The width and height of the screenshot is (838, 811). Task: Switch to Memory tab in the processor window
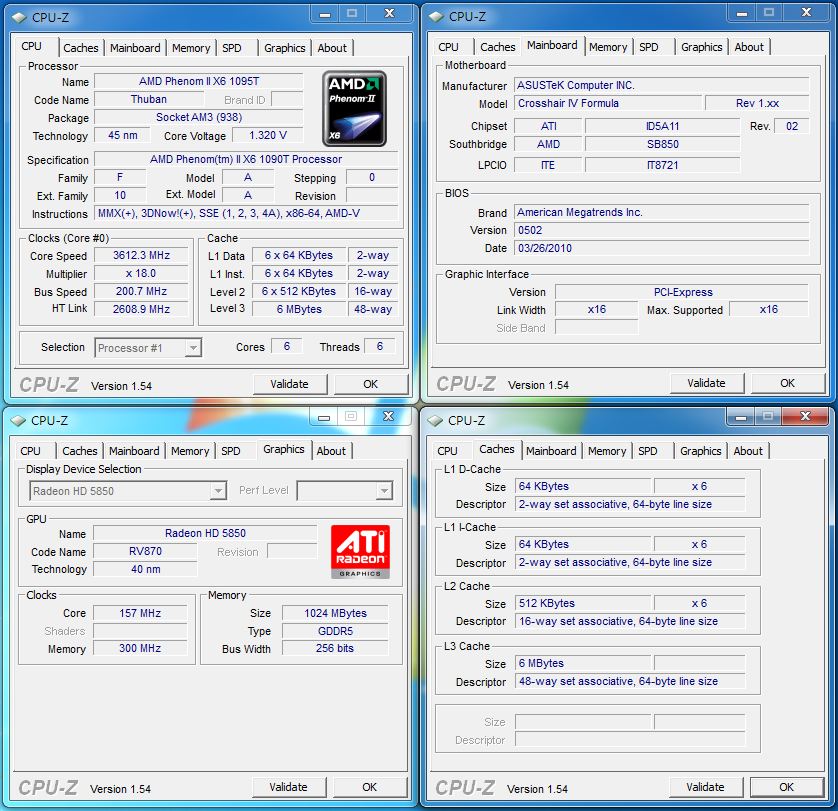[191, 48]
